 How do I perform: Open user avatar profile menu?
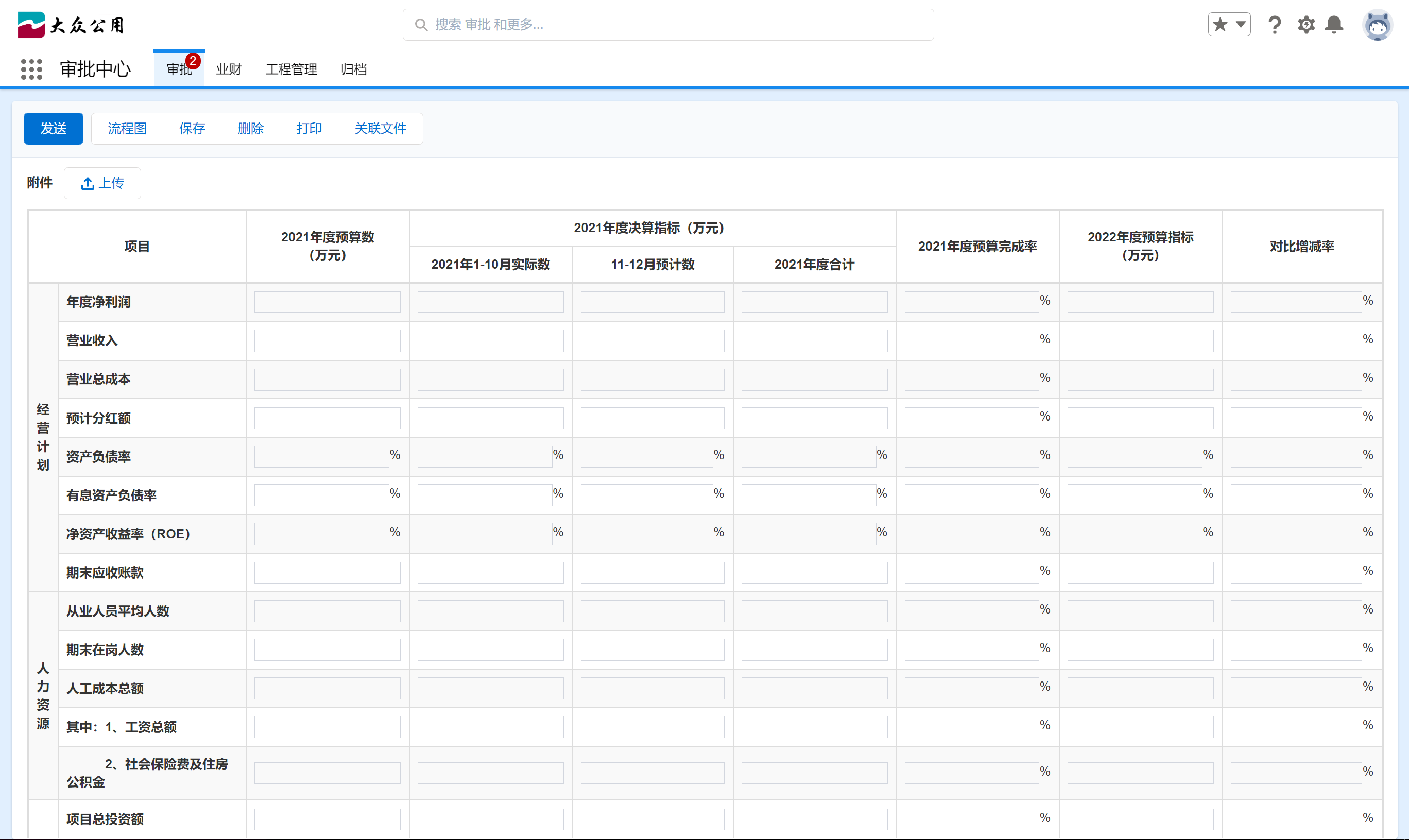click(x=1377, y=25)
